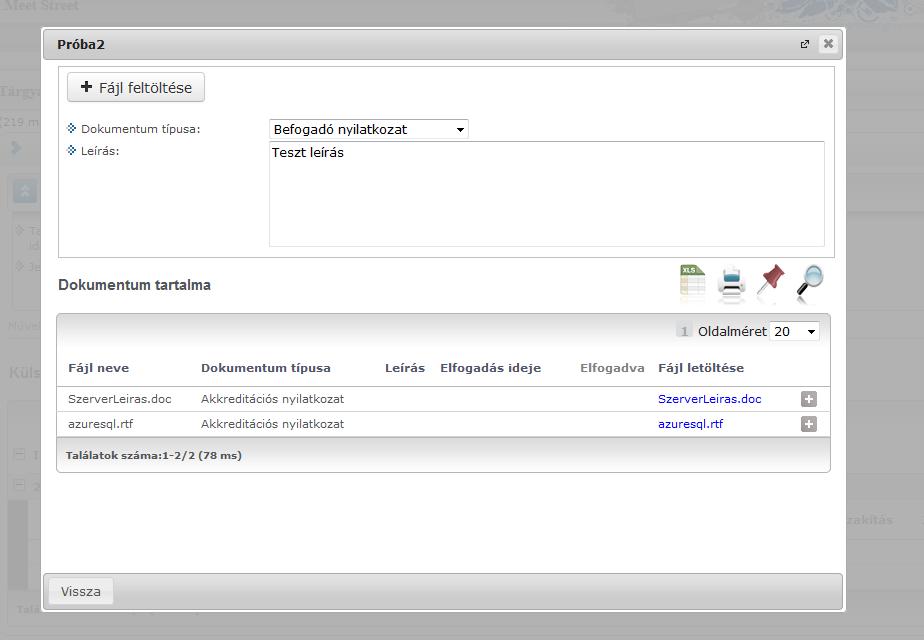The image size is (924, 640).
Task: Expand the SzerverLeiras.doc row plus icon
Action: (x=808, y=399)
